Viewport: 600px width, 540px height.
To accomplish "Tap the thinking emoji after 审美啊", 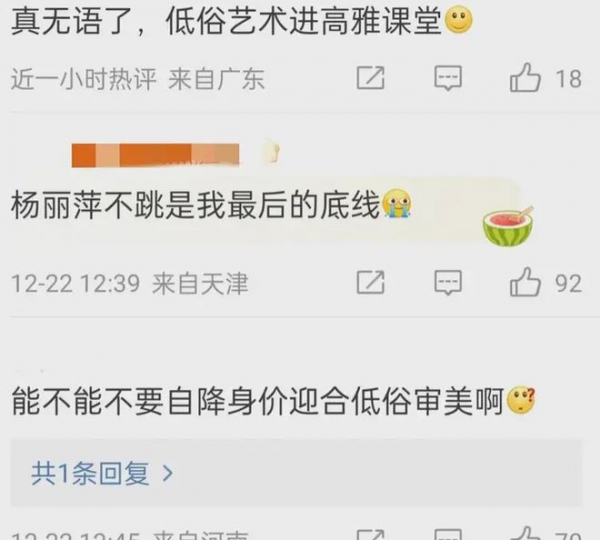I will [521, 400].
